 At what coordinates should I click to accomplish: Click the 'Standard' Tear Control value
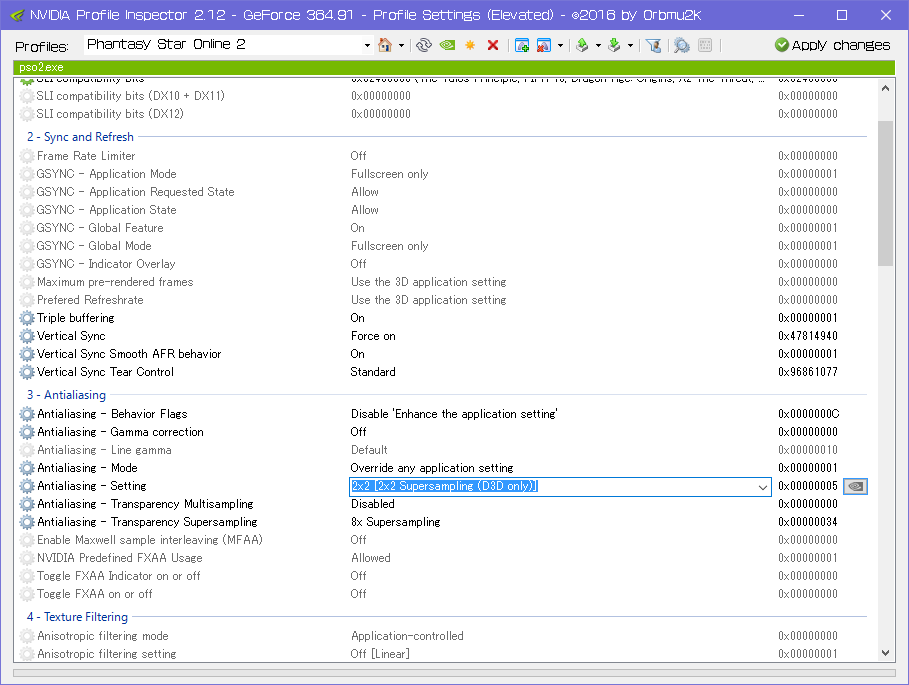click(x=373, y=372)
